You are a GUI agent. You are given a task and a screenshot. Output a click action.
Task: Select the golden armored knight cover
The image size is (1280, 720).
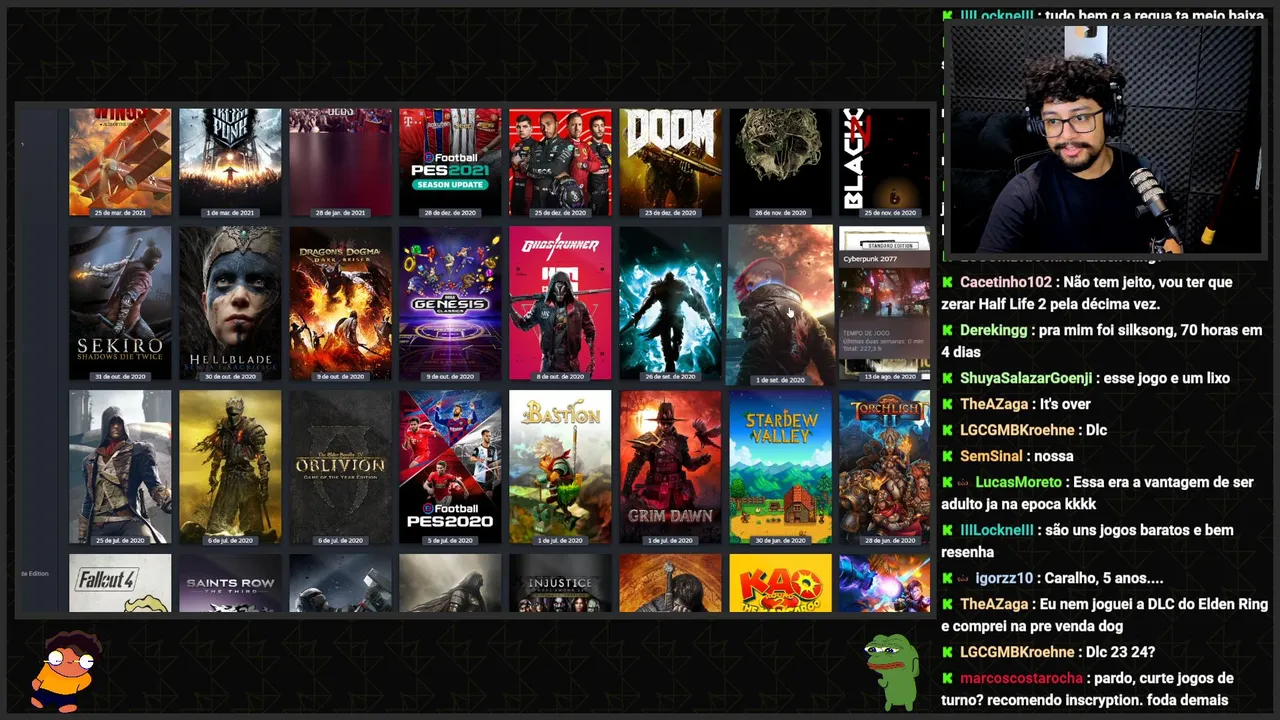tap(230, 467)
